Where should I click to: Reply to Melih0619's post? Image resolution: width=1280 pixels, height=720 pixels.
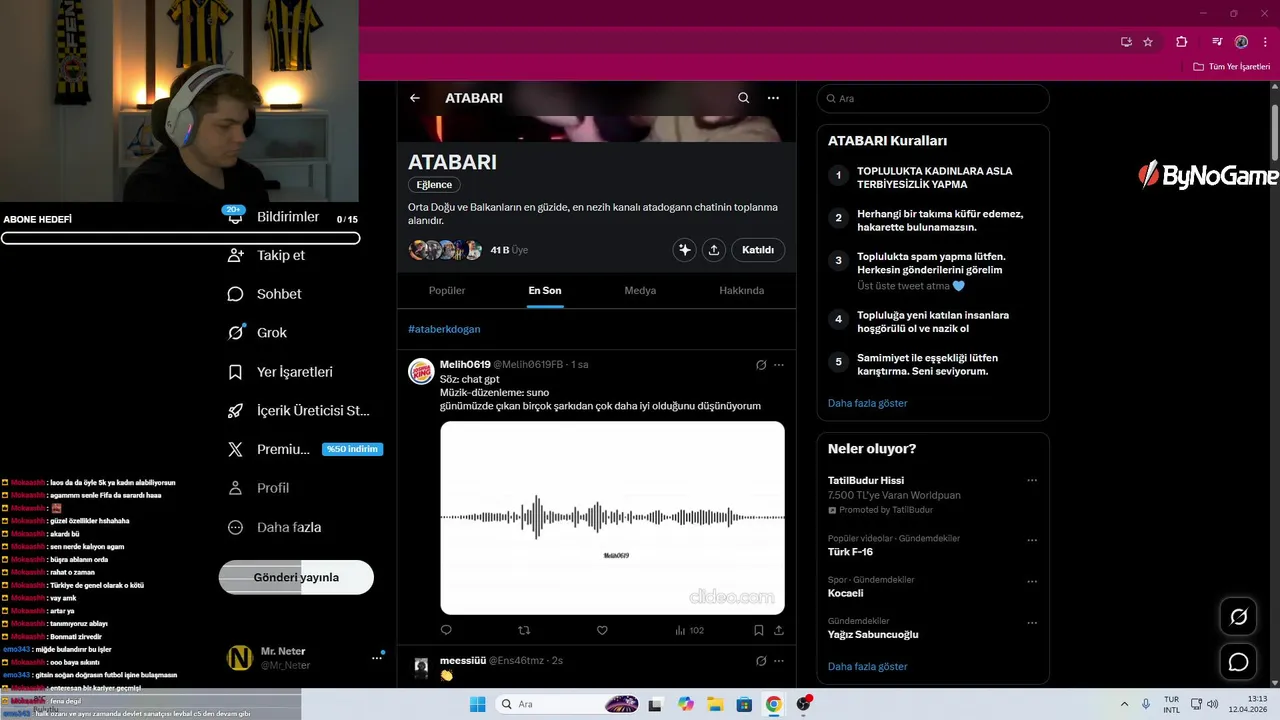click(446, 630)
